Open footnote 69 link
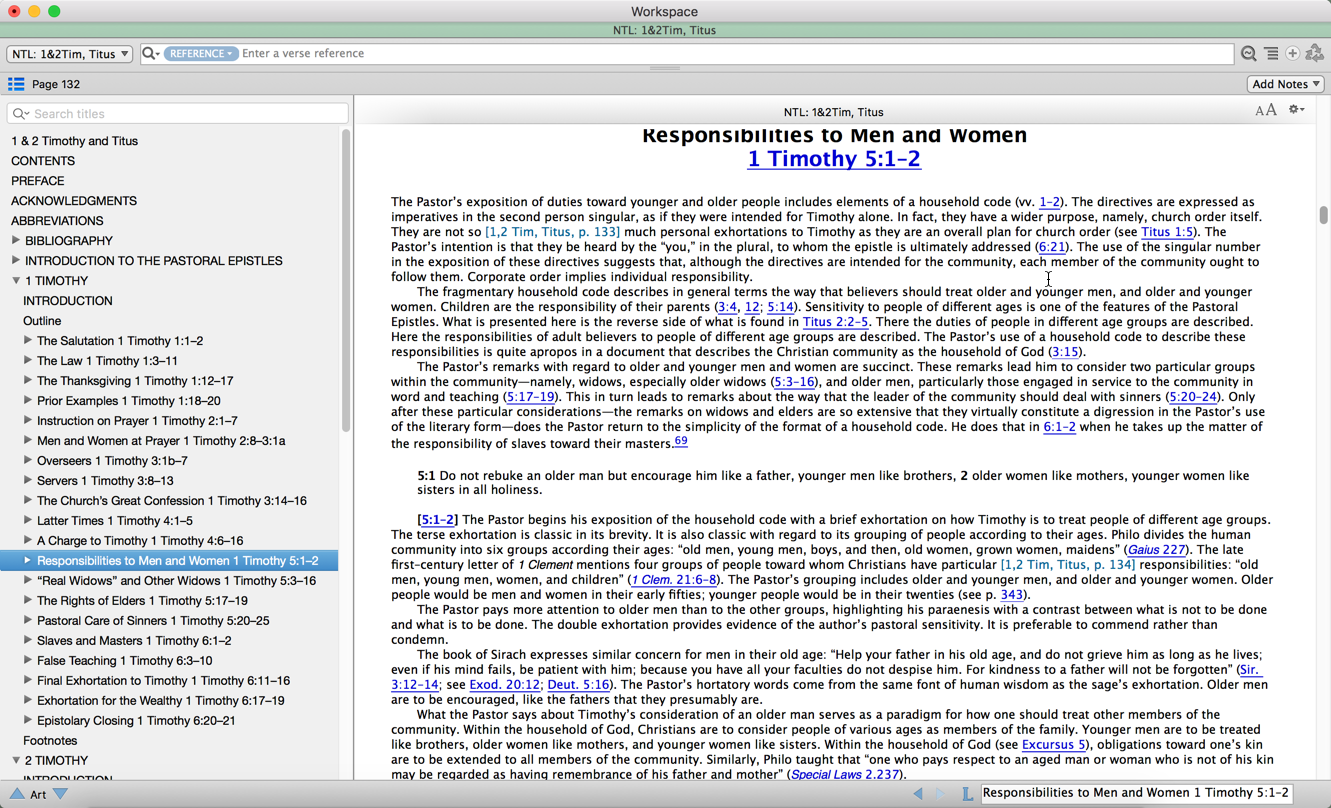The height and width of the screenshot is (808, 1331). point(680,441)
